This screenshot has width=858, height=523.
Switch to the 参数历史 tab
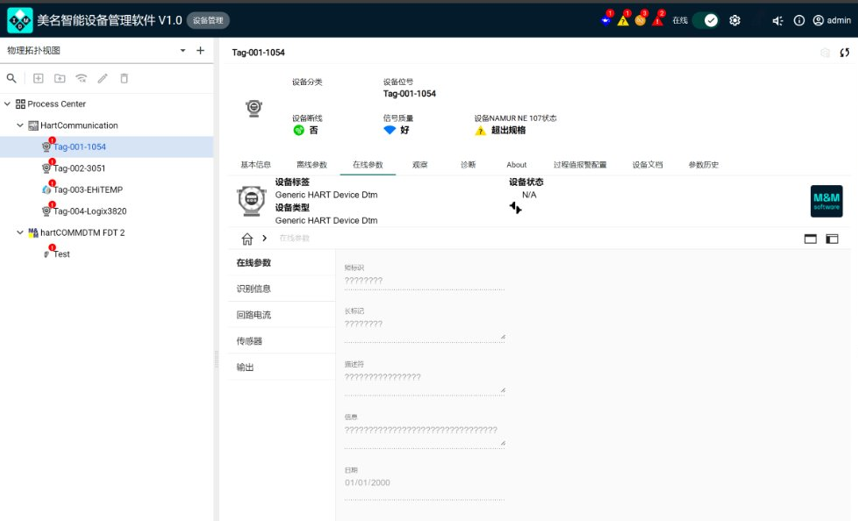coord(703,165)
